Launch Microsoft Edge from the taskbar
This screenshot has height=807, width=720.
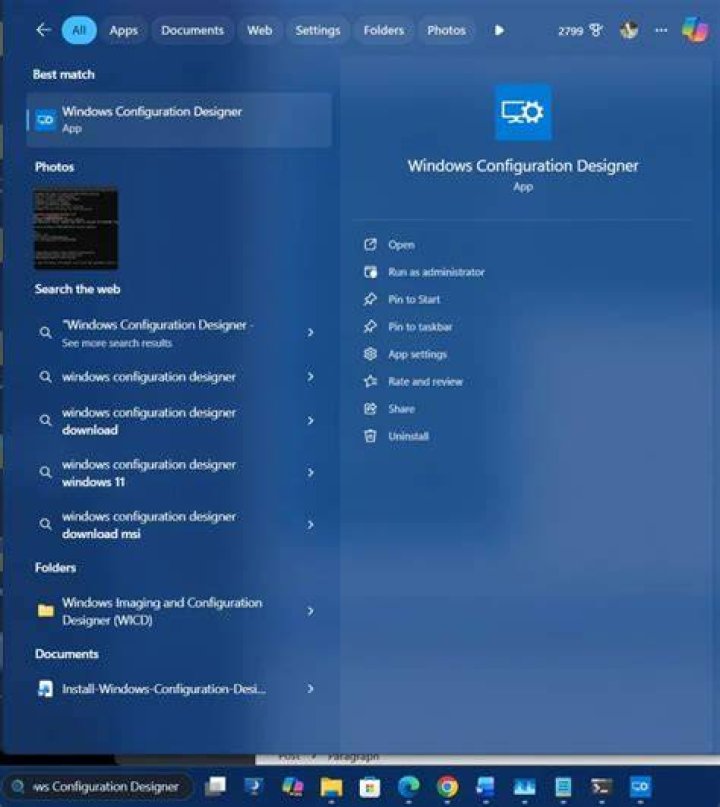[409, 786]
